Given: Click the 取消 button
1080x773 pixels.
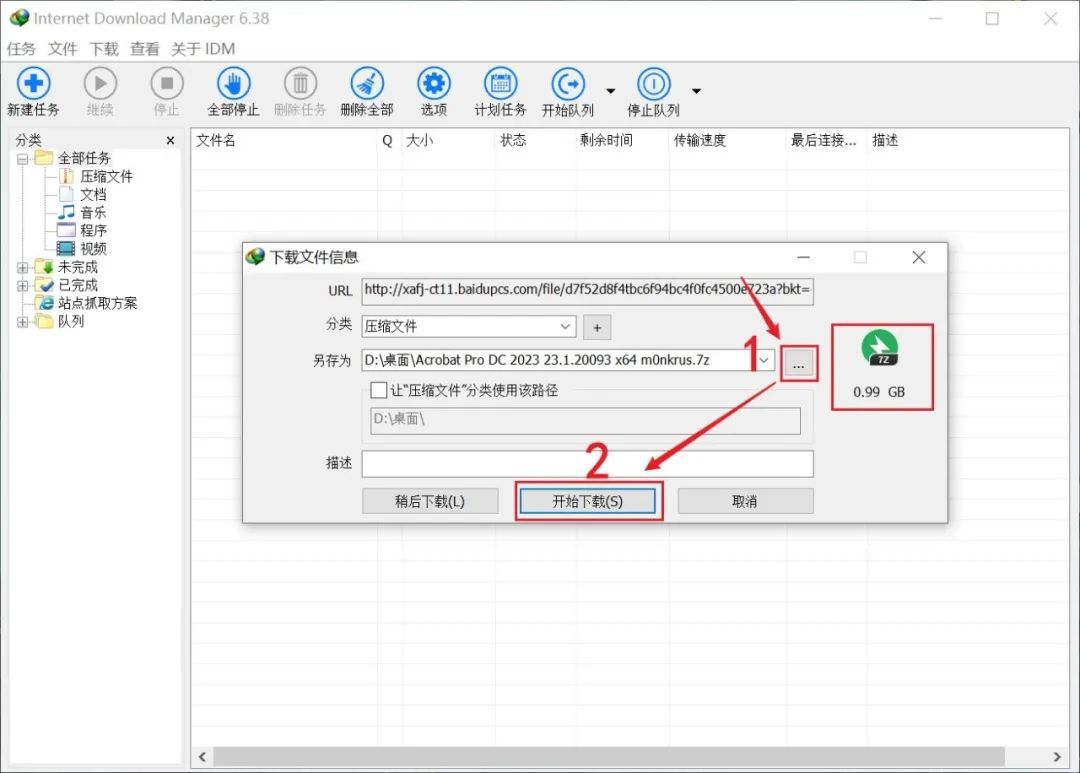Looking at the screenshot, I should click(x=745, y=502).
